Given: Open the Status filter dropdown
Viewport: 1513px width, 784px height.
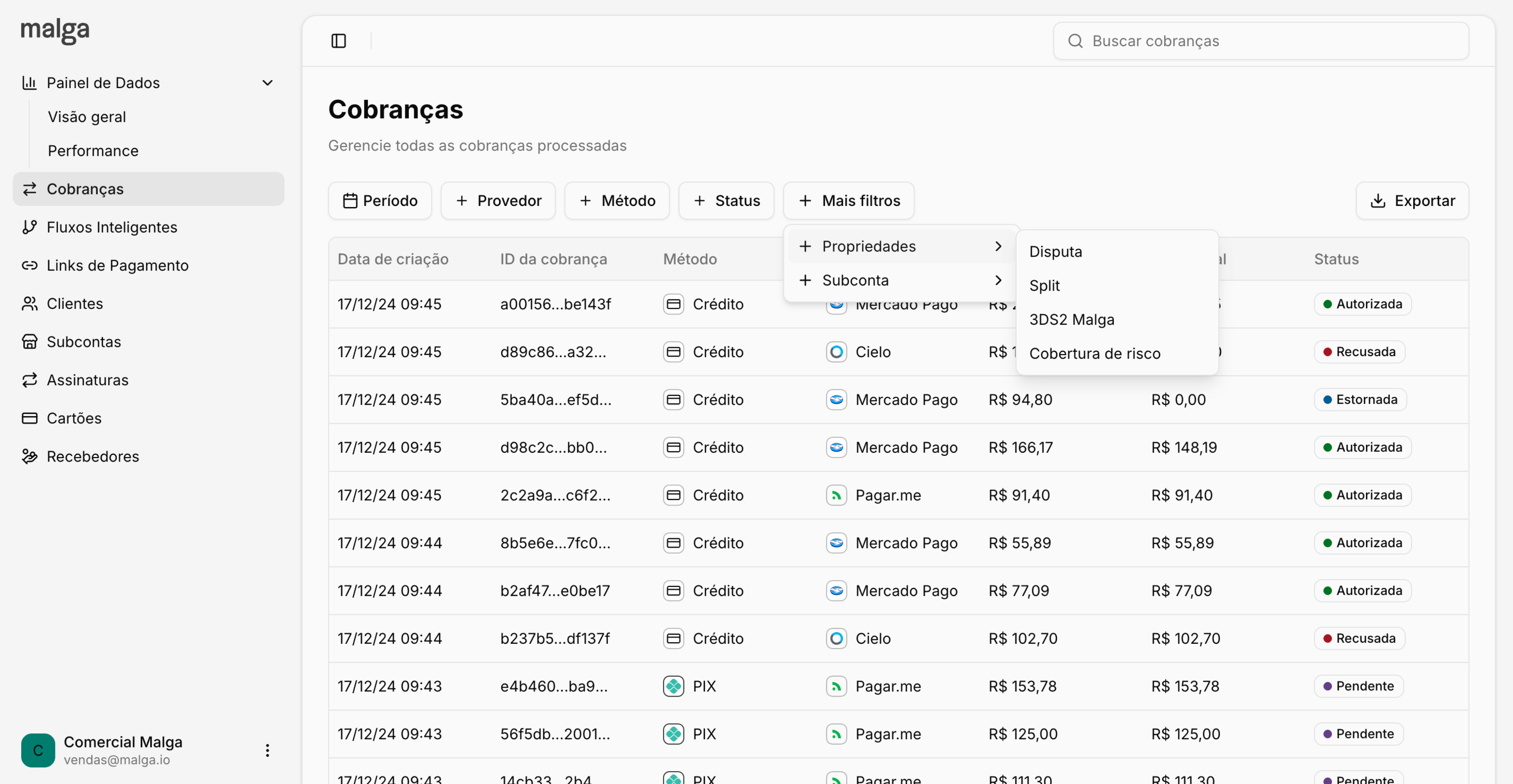Looking at the screenshot, I should click(x=726, y=201).
